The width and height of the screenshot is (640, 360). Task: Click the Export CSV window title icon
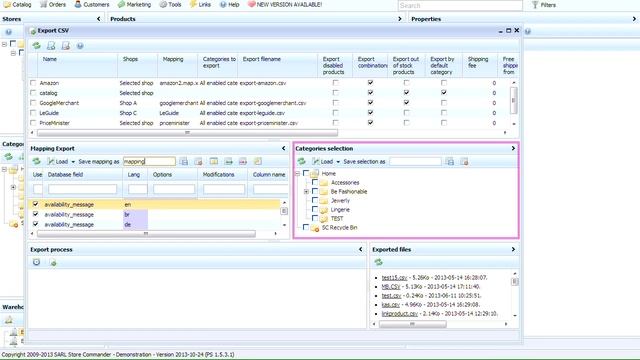pyautogui.click(x=33, y=31)
